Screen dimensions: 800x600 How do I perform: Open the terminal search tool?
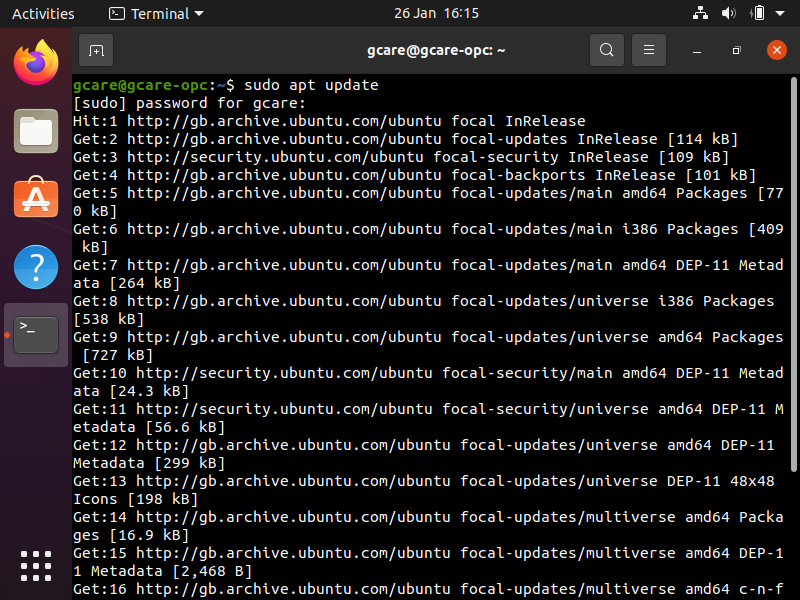pyautogui.click(x=607, y=50)
